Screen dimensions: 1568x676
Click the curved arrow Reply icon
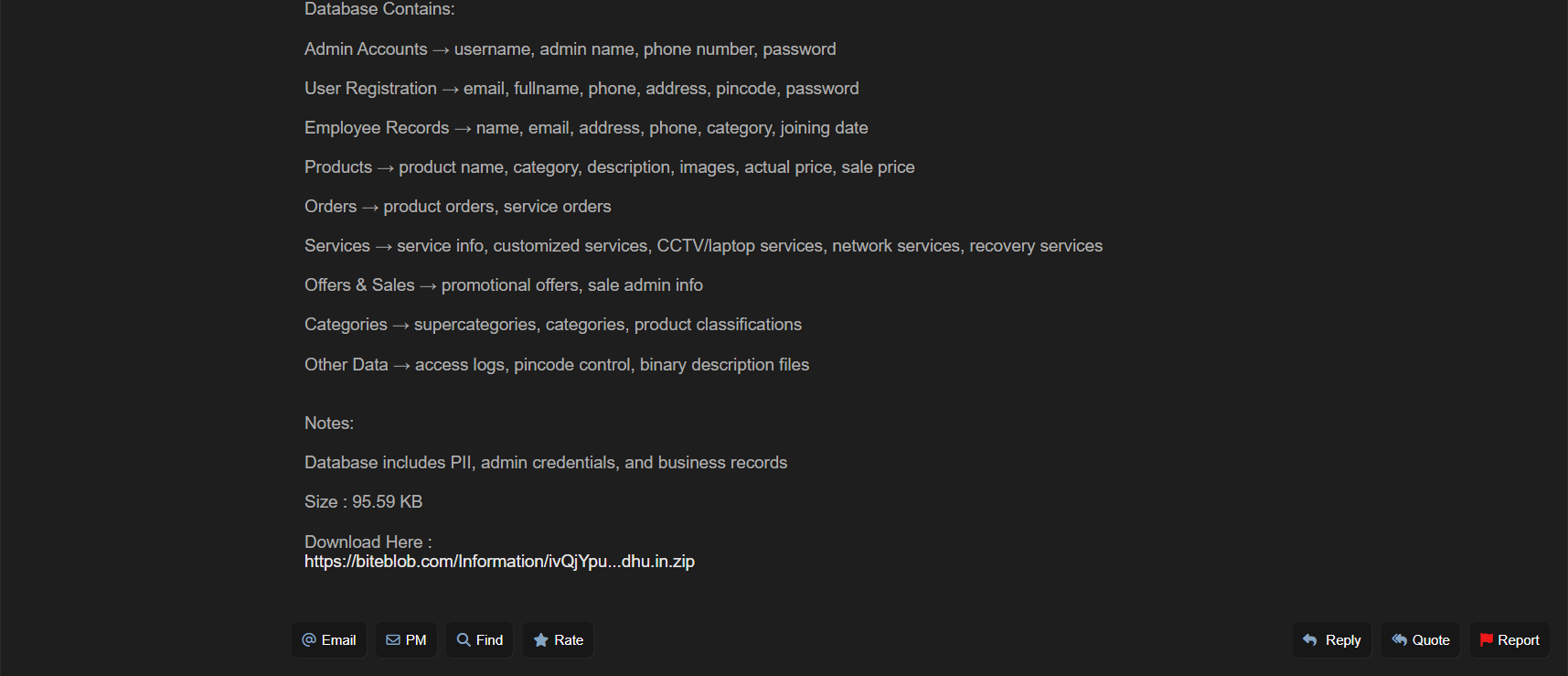click(x=1310, y=640)
